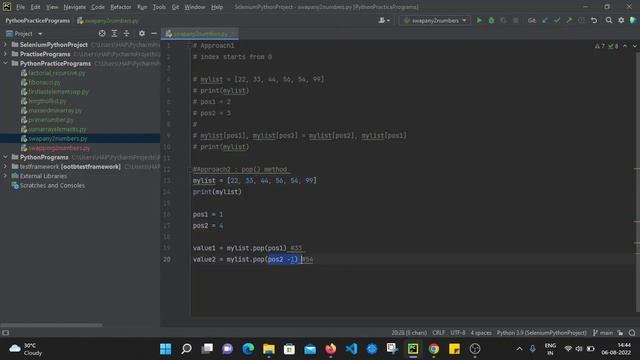Screen dimensions: 640x360
Task: Open Visual Studio Code from the taskbar
Action: pos(351,349)
